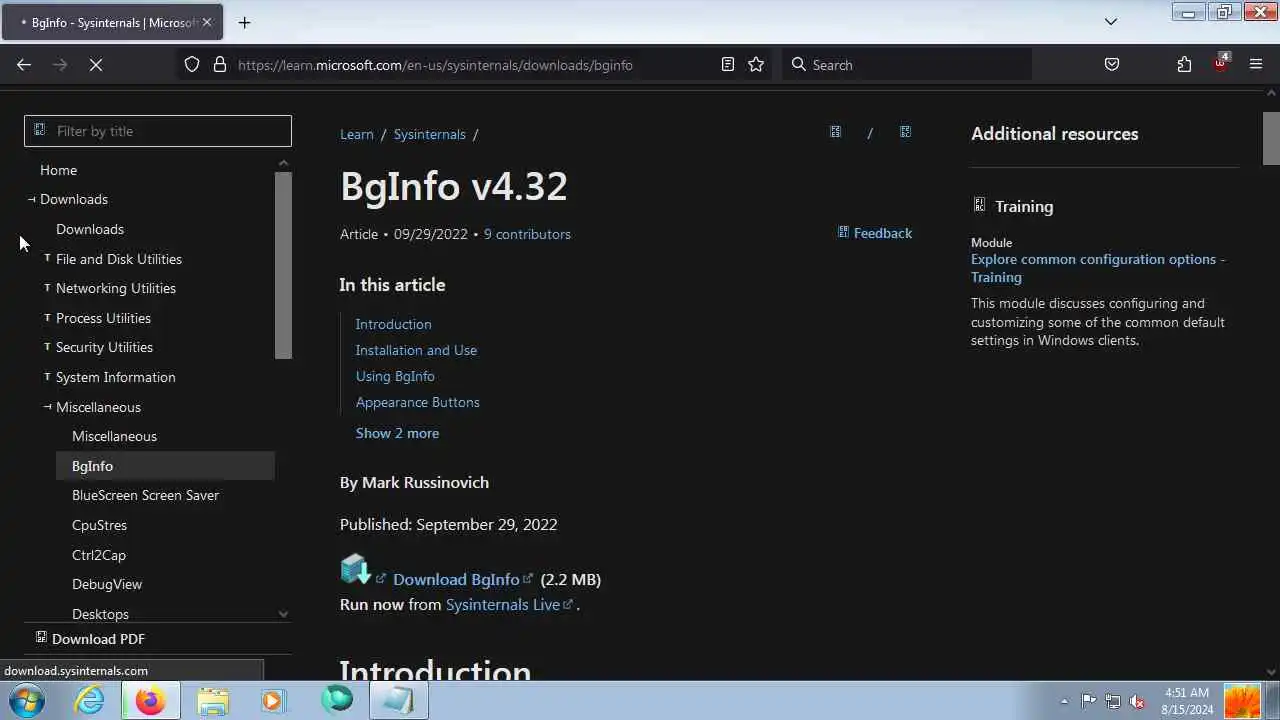Open the taskbar clock and date
This screenshot has width=1280, height=720.
(1187, 701)
